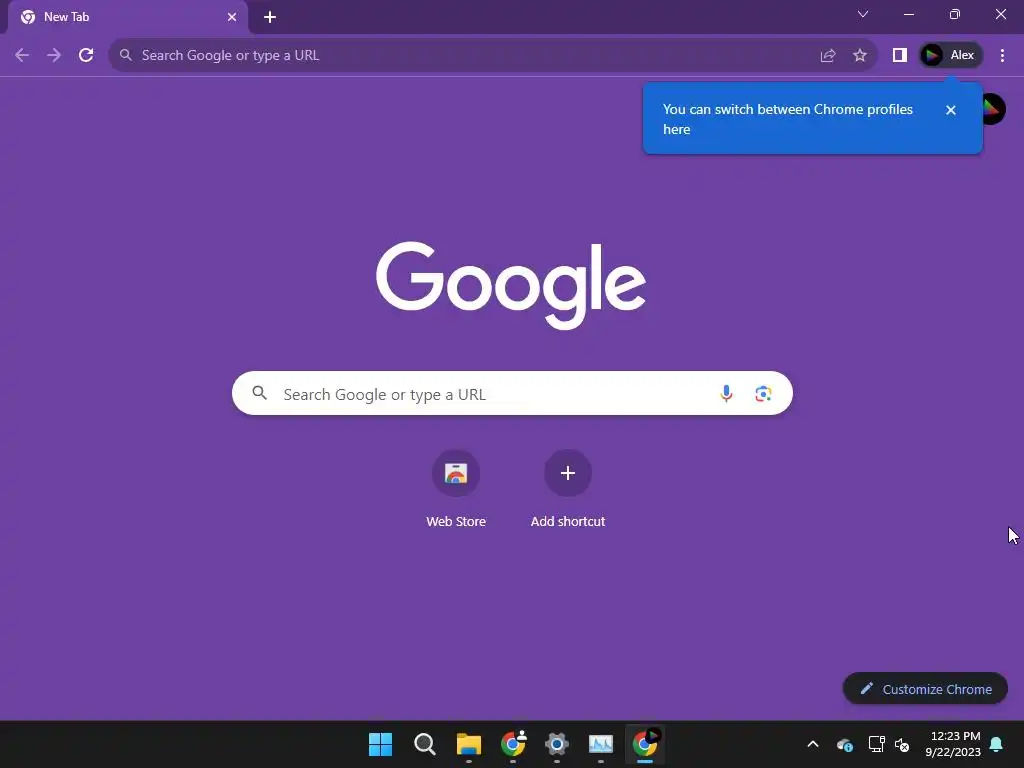Open the Alex profile menu
The height and width of the screenshot is (768, 1024).
[x=950, y=56]
